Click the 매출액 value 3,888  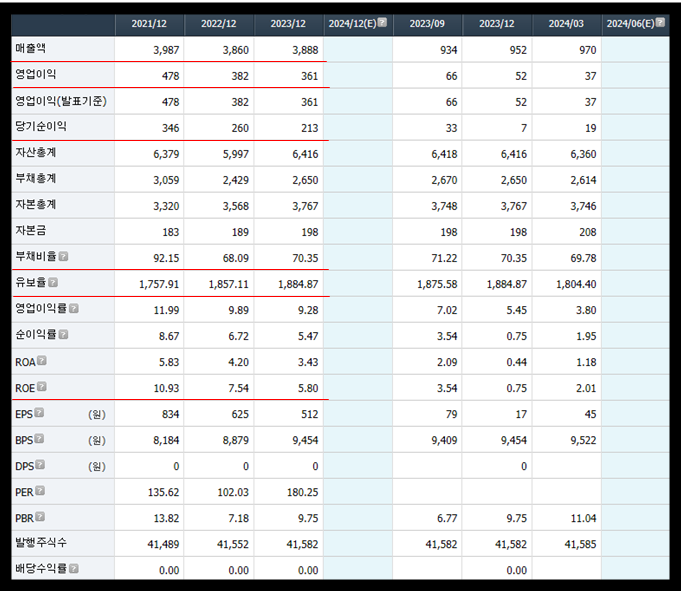click(x=305, y=50)
